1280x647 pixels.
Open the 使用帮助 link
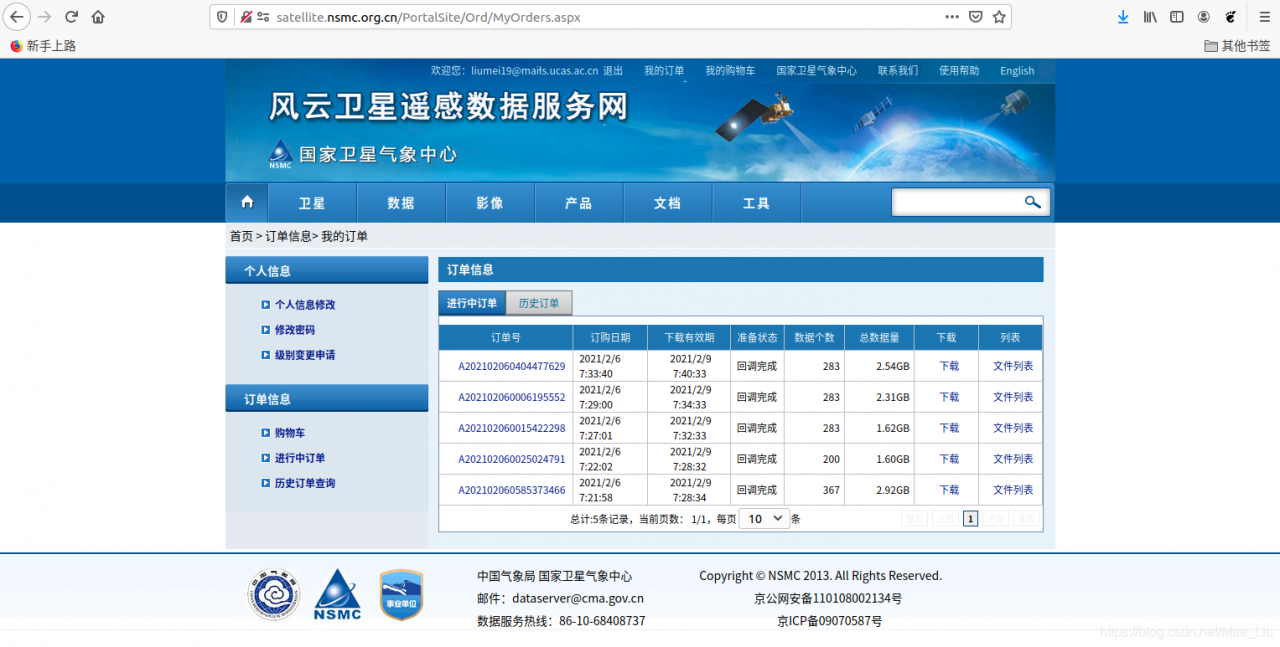(959, 71)
